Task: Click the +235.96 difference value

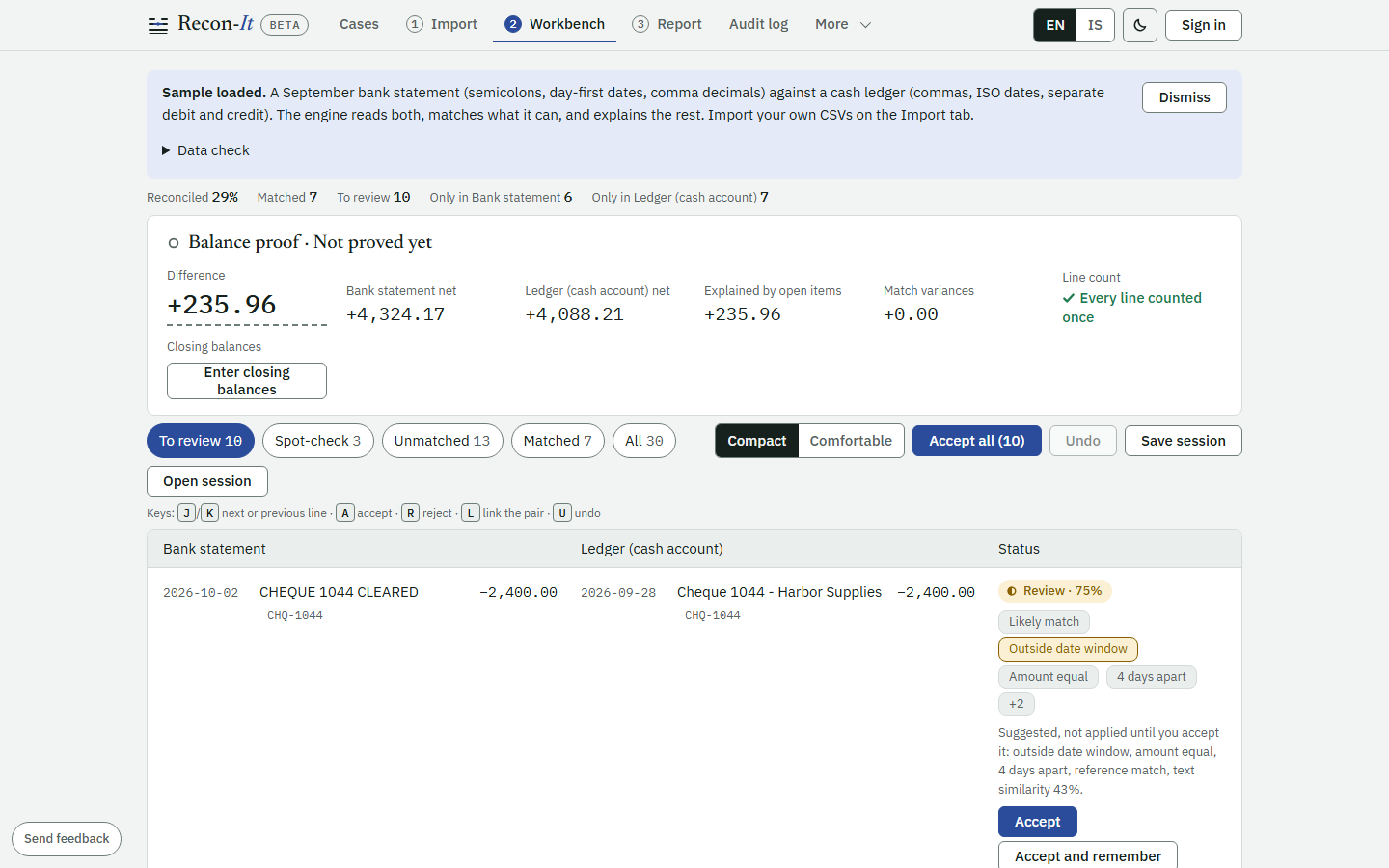Action: pyautogui.click(x=222, y=305)
